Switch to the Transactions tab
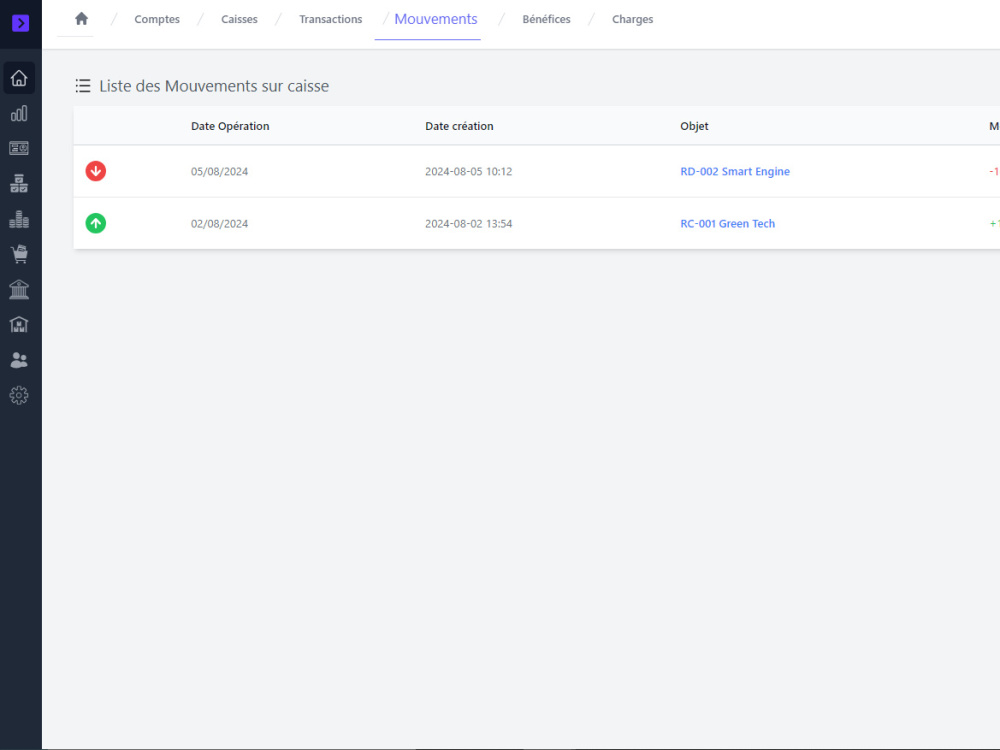 coord(330,19)
